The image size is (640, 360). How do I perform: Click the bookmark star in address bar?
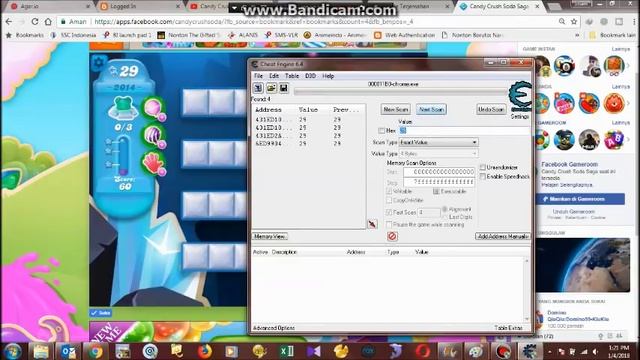pos(574,22)
